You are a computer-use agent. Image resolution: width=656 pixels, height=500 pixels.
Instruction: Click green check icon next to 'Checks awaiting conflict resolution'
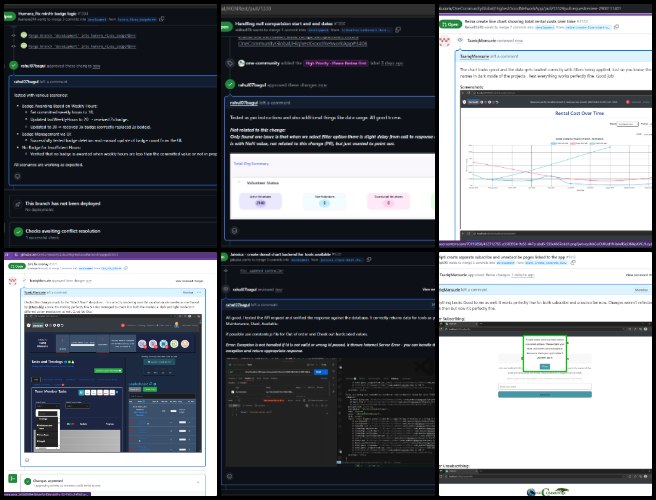coord(18,232)
